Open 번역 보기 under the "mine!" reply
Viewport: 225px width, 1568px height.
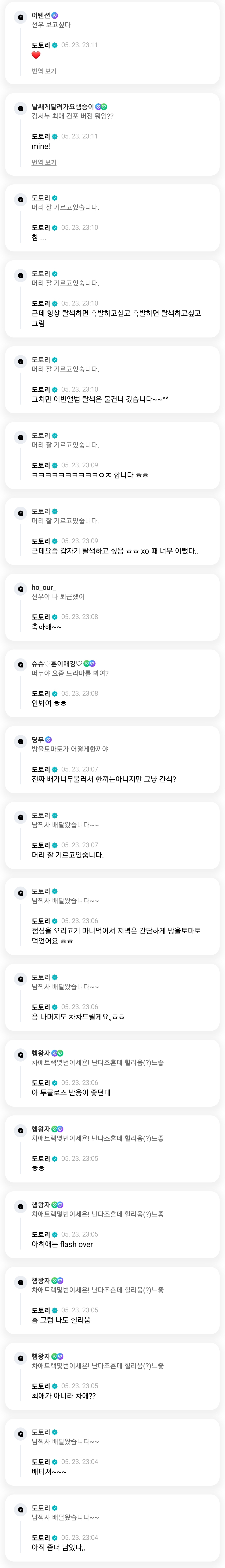44,162
